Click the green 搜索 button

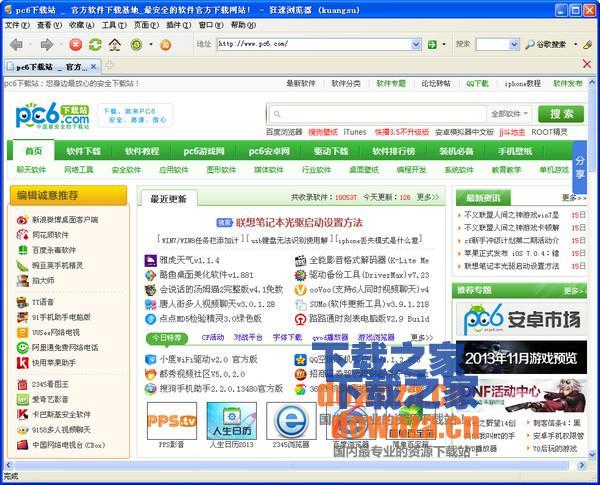tap(561, 114)
